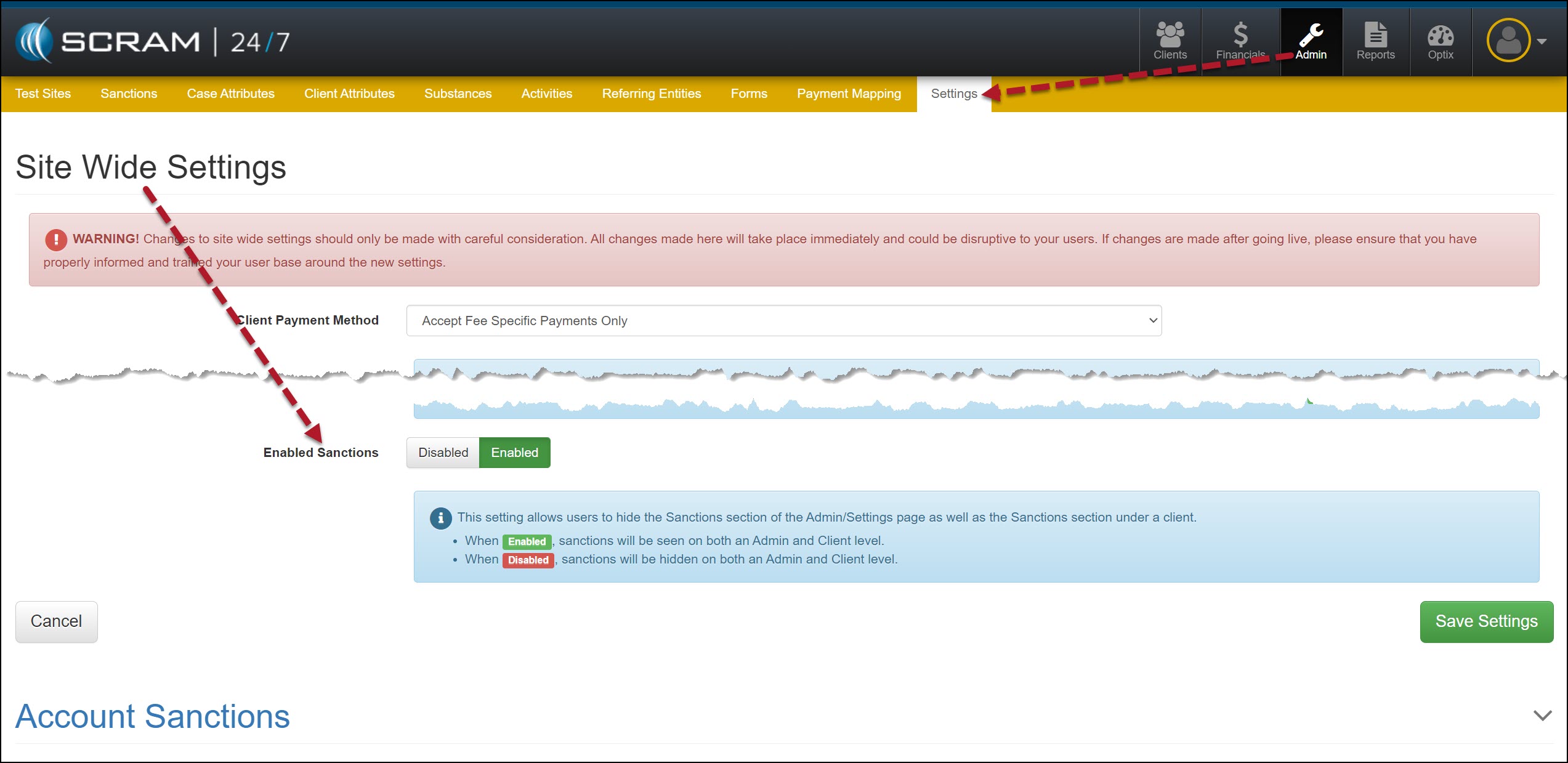Click the user profile avatar icon
Viewport: 1568px width, 763px height.
click(x=1508, y=41)
